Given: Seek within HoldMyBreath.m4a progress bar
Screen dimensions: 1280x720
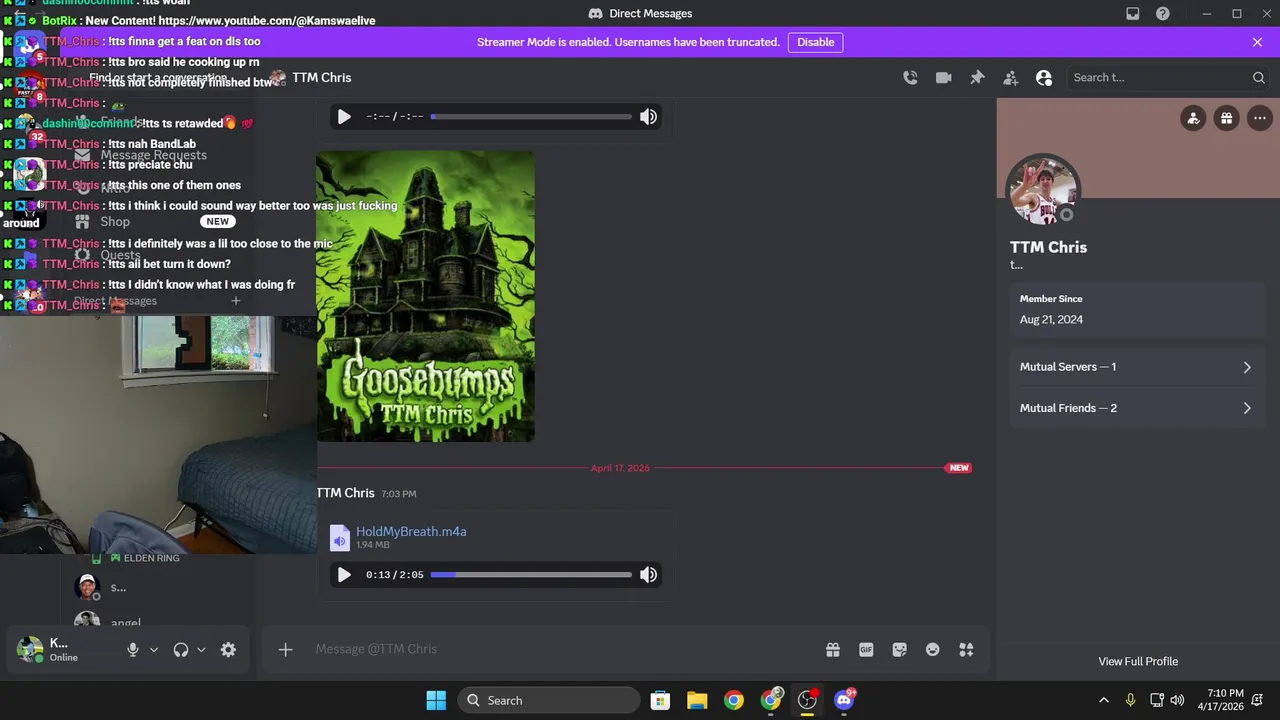Looking at the screenshot, I should (x=531, y=574).
